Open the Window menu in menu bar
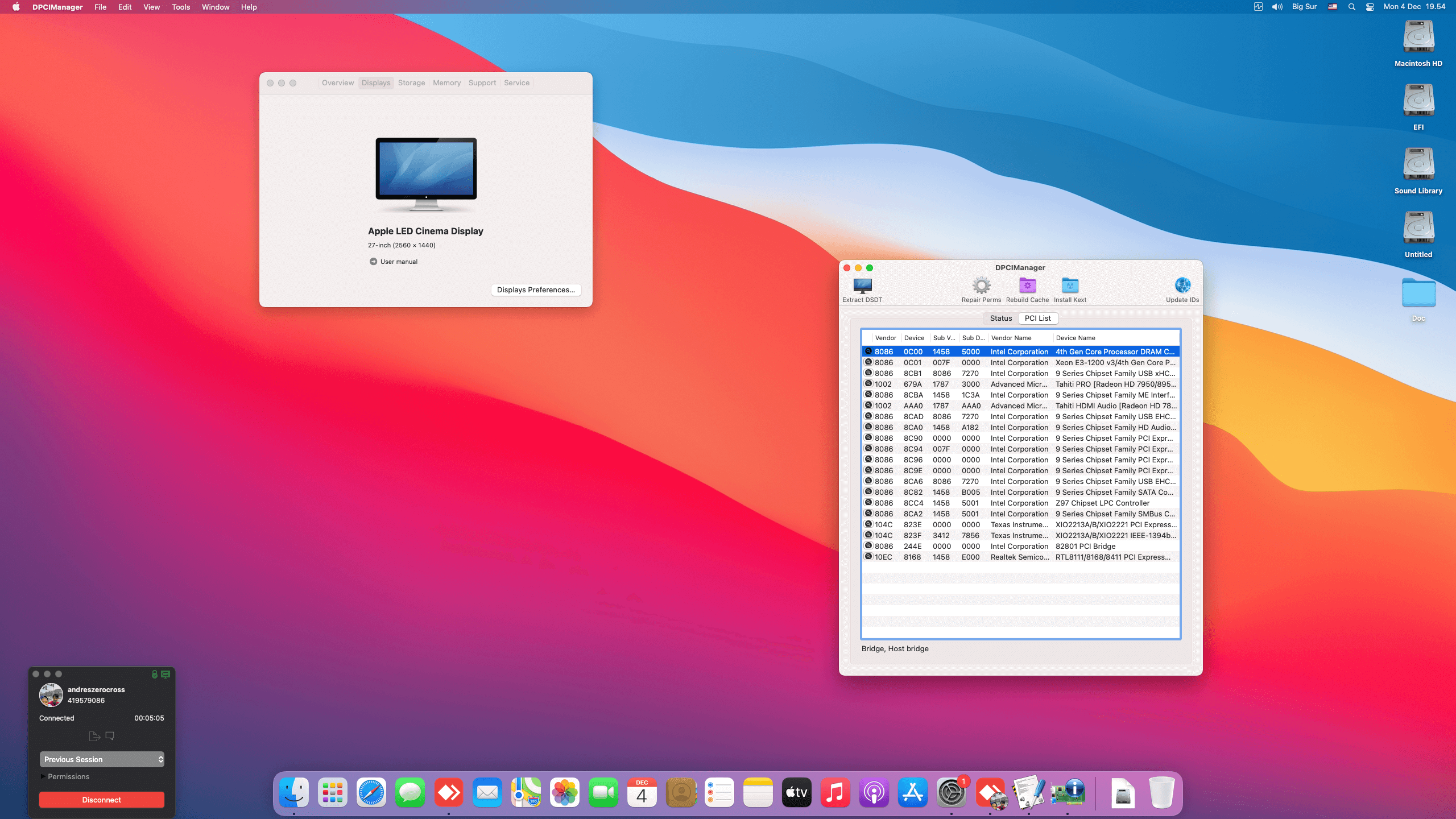Image resolution: width=1456 pixels, height=819 pixels. 216,7
